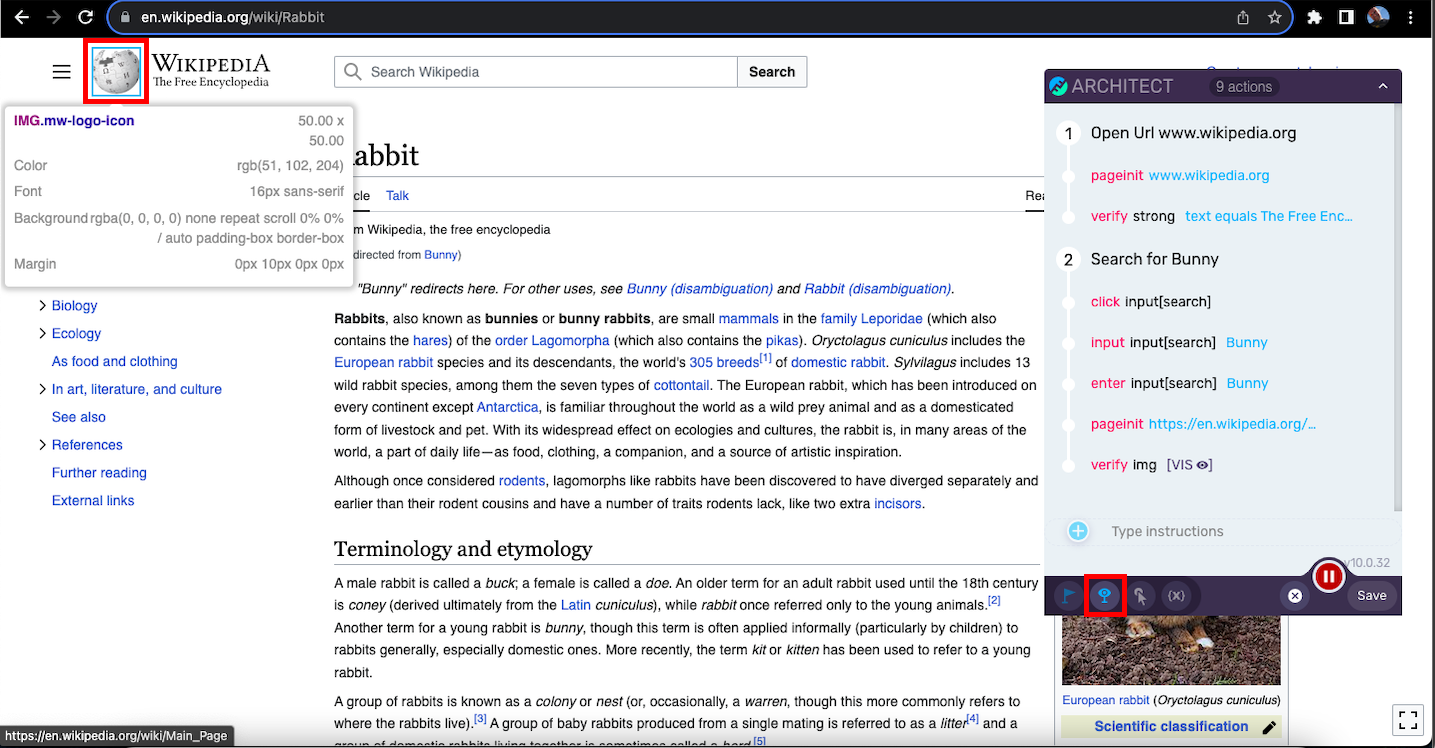Select the verify img action row
1435x748 pixels.
(1151, 465)
